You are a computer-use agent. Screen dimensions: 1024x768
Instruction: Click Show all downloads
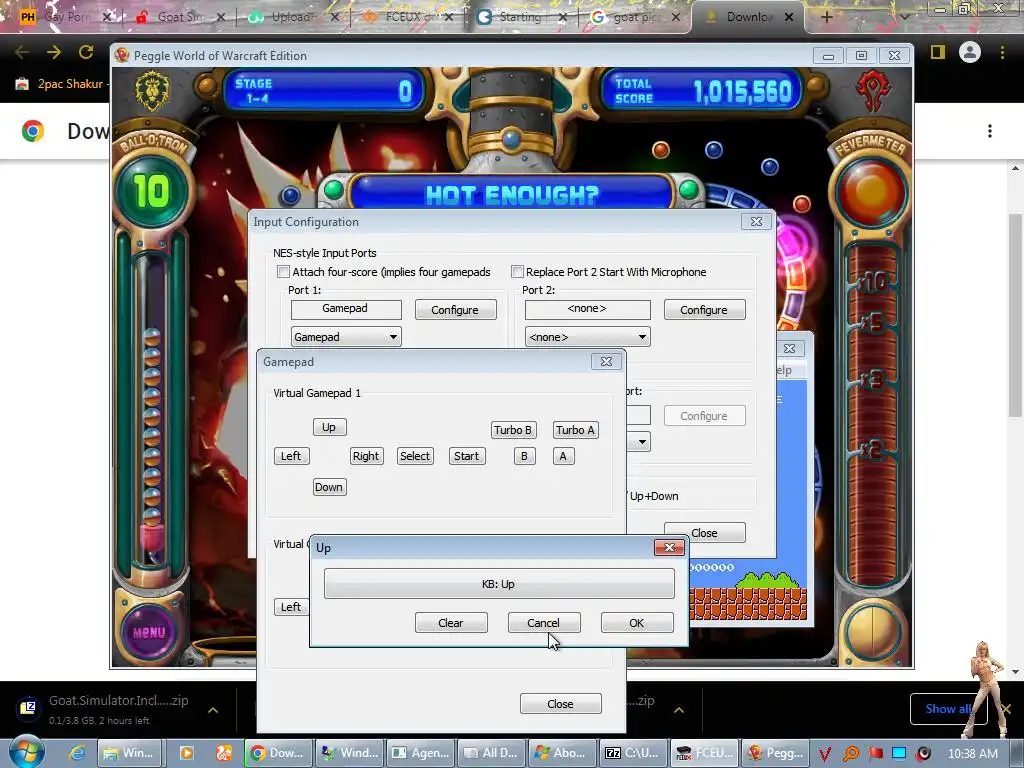click(948, 709)
